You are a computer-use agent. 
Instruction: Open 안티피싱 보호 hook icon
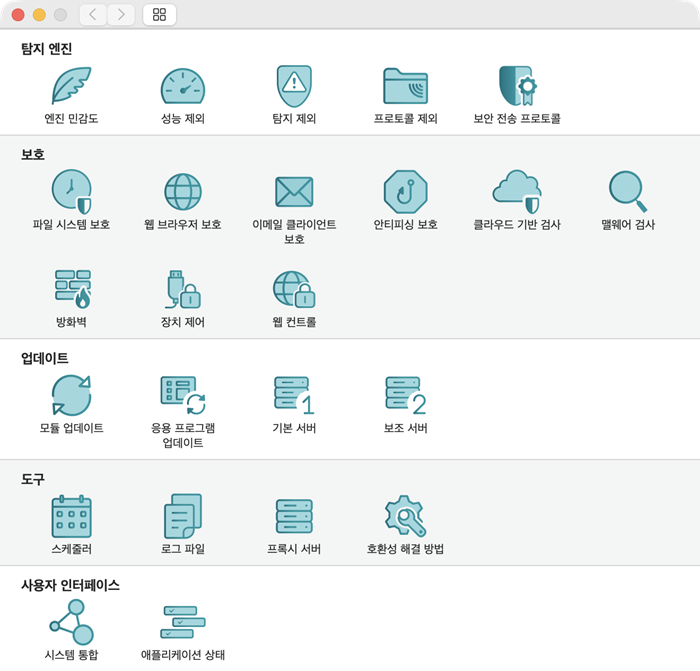coord(405,192)
